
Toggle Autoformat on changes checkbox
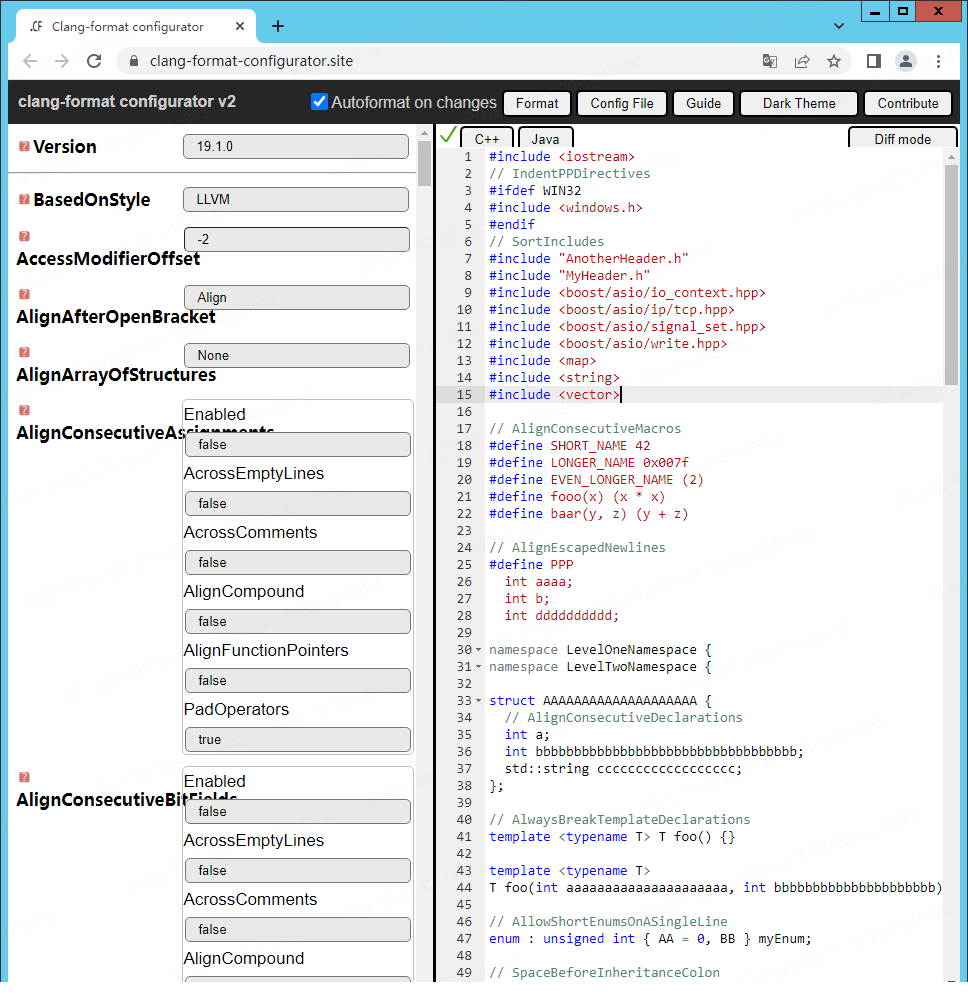click(319, 101)
